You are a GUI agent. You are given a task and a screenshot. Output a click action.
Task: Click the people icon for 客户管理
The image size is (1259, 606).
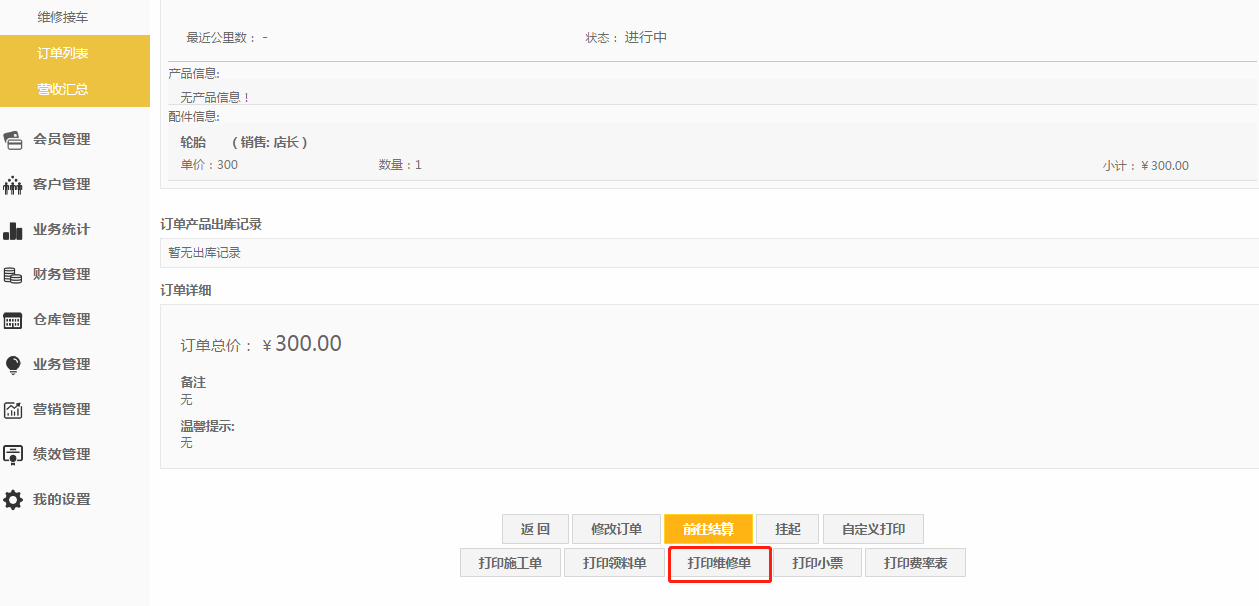click(13, 185)
